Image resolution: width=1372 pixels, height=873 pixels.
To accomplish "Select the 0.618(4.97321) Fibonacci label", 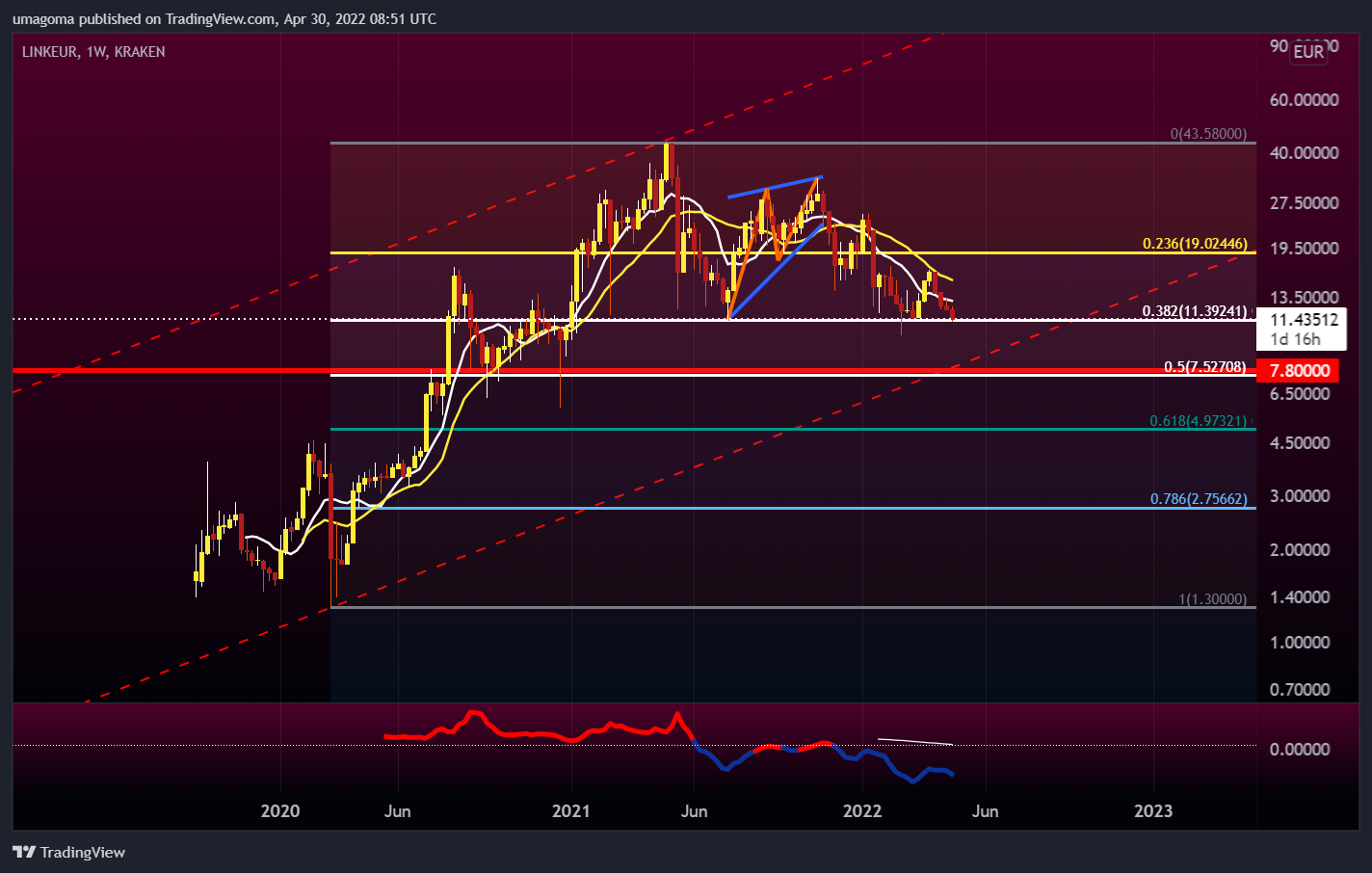I will click(x=1199, y=421).
